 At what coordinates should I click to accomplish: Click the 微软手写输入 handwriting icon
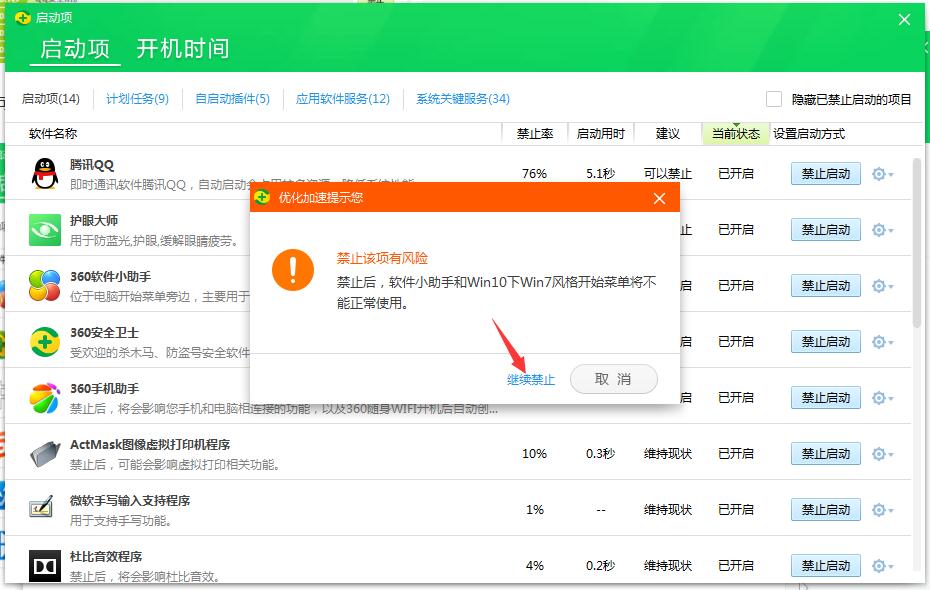(42, 507)
